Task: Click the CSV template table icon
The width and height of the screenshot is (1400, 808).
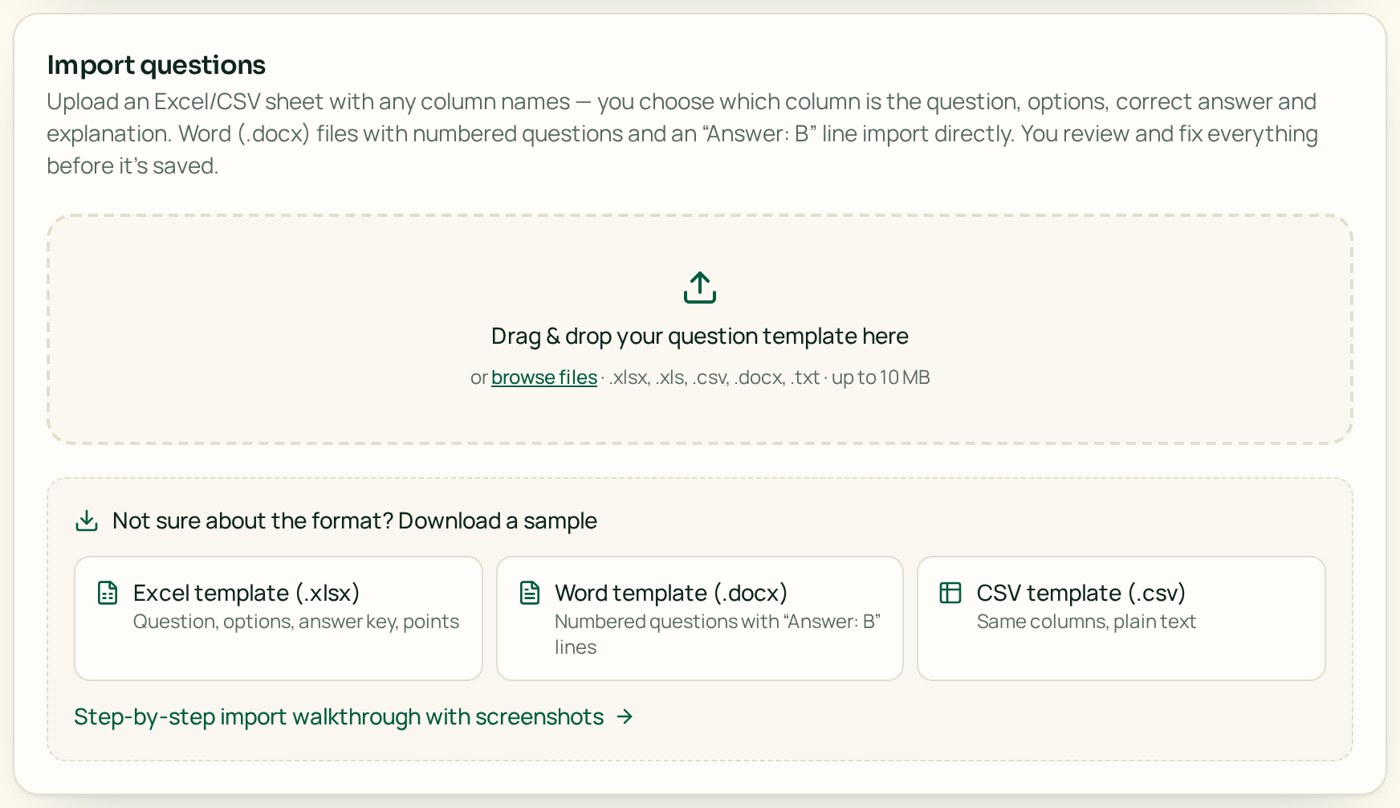Action: 950,593
